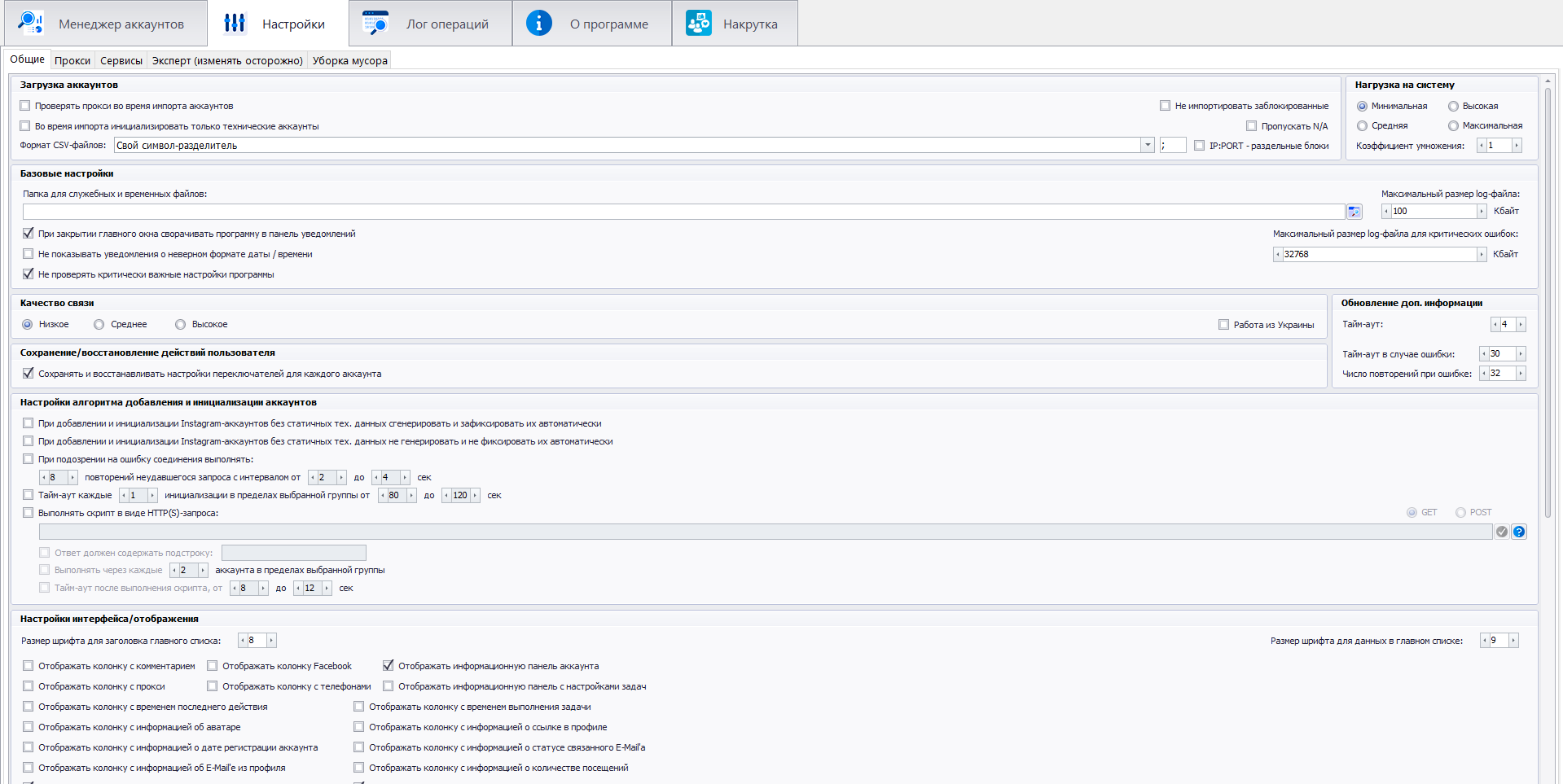The image size is (1563, 784).
Task: Click the Лог операций log icon
Action: pyautogui.click(x=375, y=23)
